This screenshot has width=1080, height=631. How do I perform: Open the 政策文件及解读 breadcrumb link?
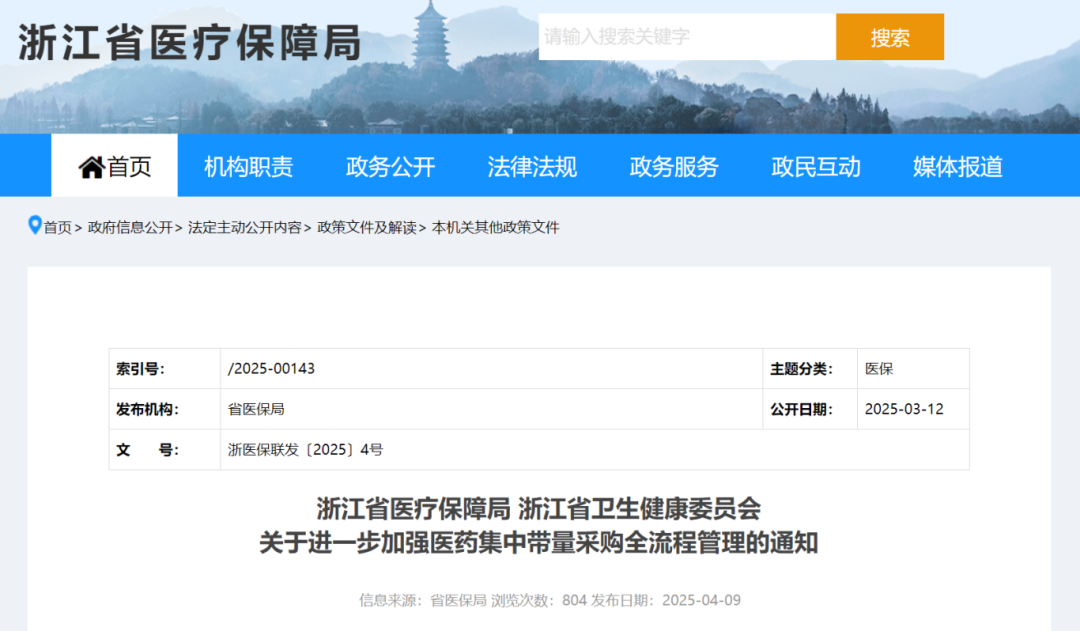point(366,227)
